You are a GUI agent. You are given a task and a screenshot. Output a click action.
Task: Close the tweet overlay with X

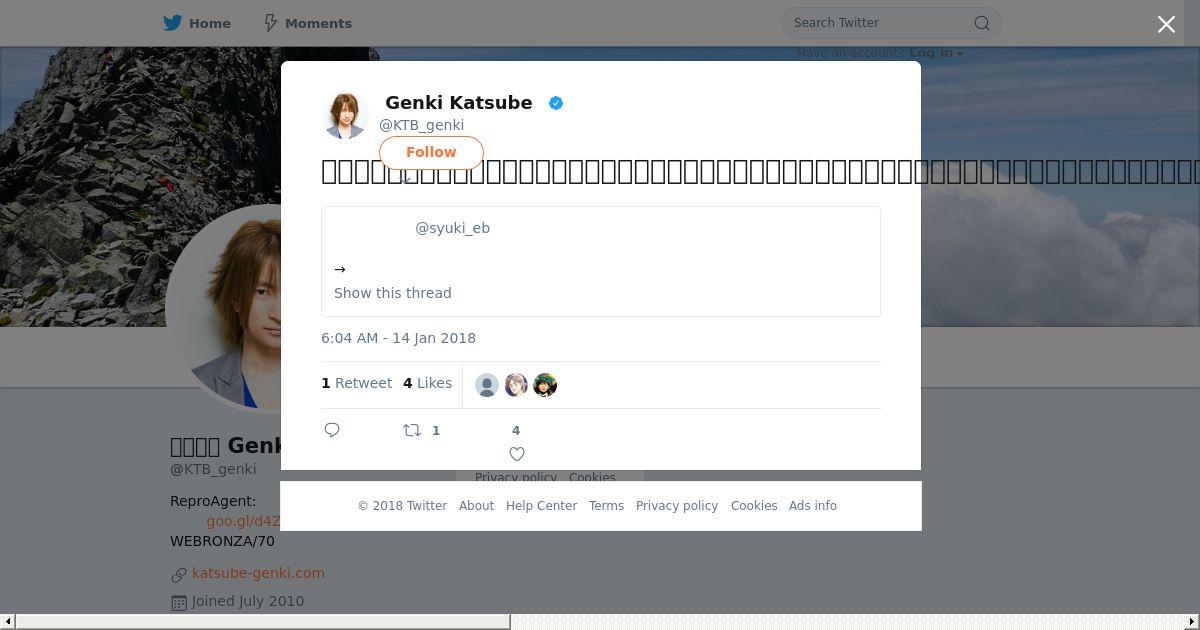tap(1166, 24)
